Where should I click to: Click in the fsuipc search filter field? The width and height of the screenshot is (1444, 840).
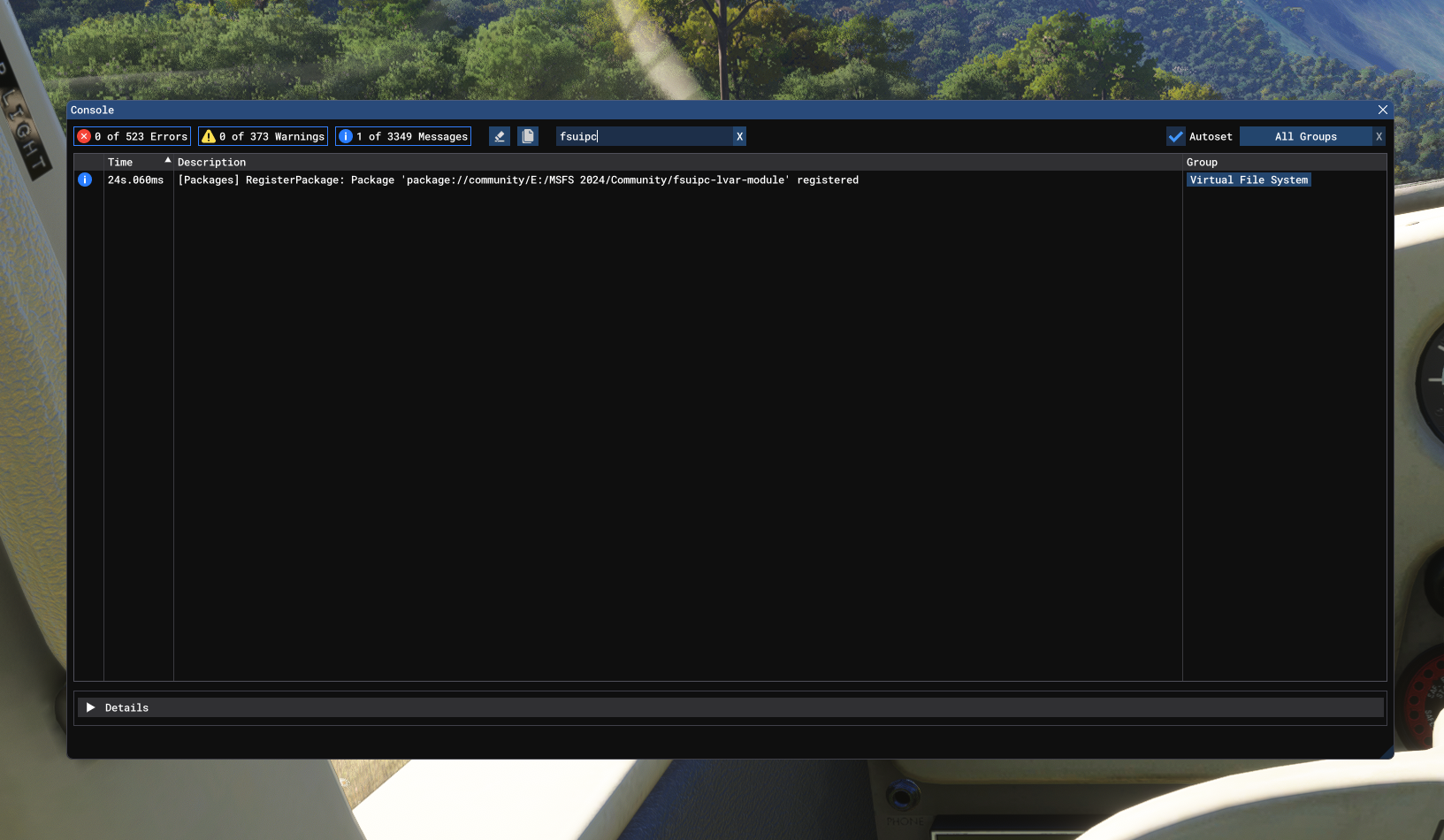(644, 136)
